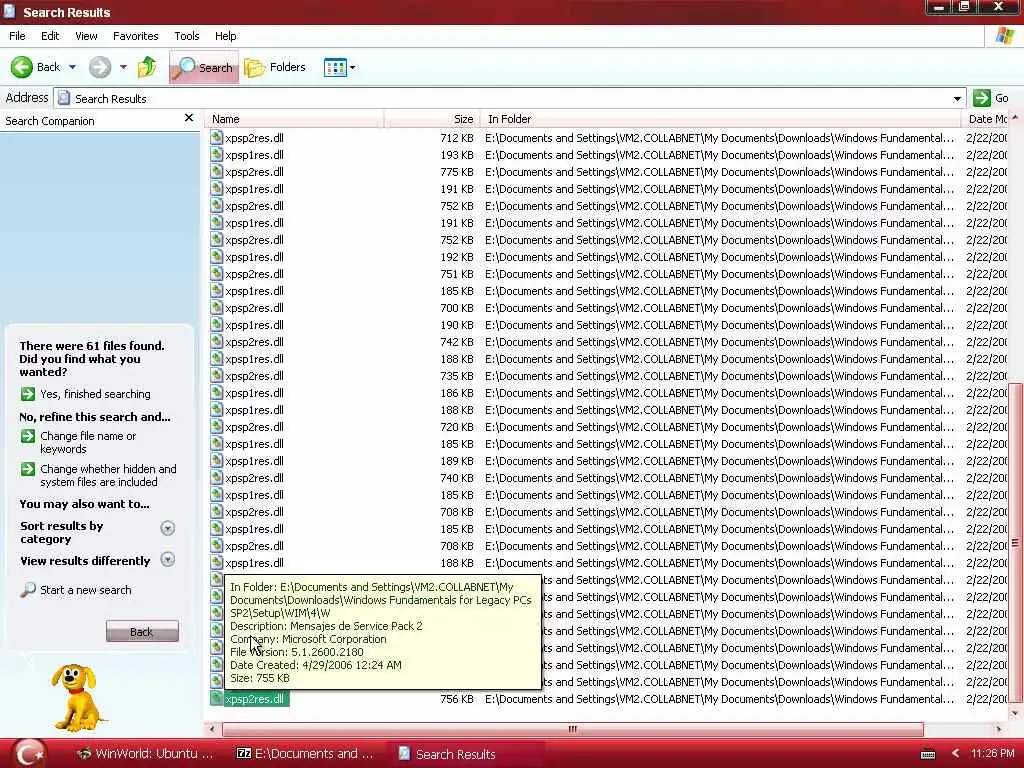Viewport: 1024px width, 768px height.
Task: Open the Views toolbar icon
Action: click(336, 67)
